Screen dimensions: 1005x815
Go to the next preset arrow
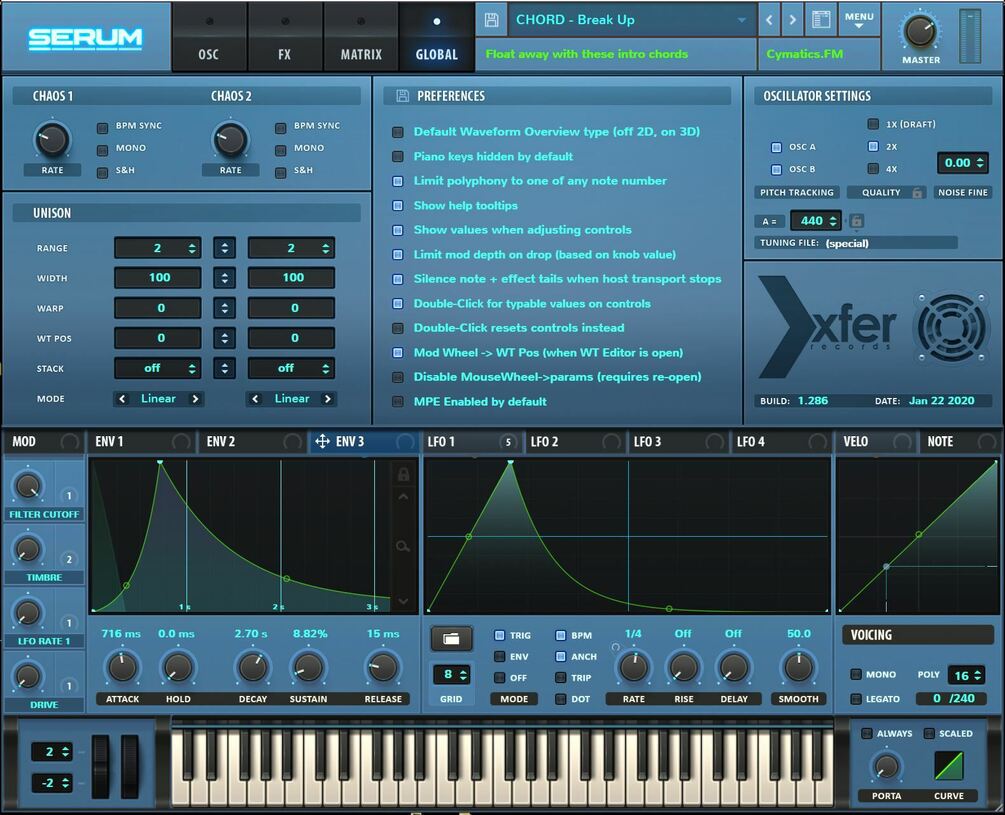[x=792, y=20]
